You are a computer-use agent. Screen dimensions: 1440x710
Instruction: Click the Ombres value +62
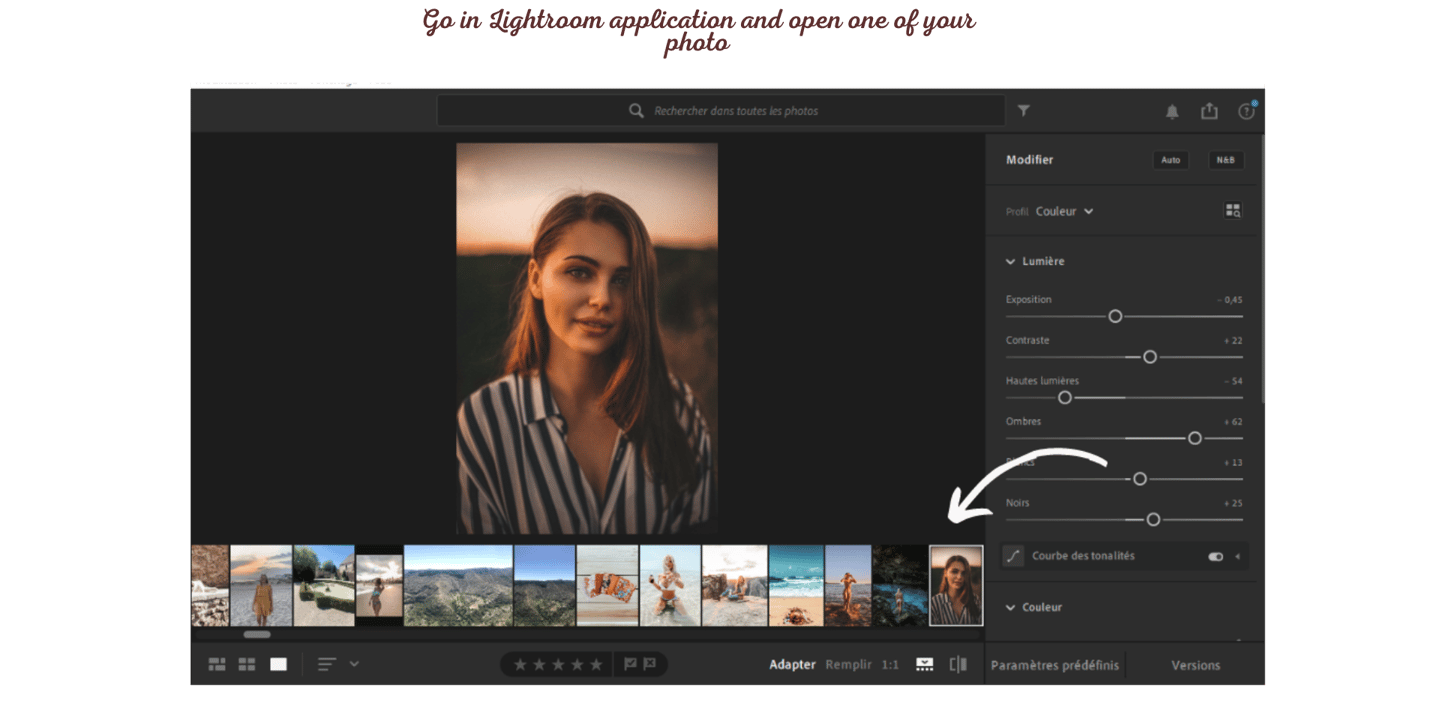pos(1233,422)
